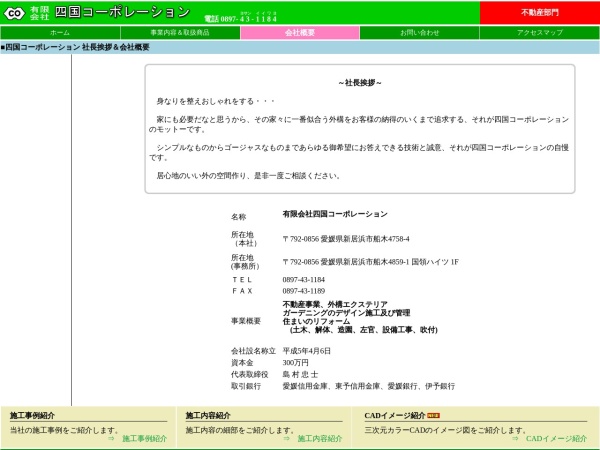This screenshot has height=450, width=600.
Task: Click the 施工内容紹介 footer heading
Action: (208, 416)
